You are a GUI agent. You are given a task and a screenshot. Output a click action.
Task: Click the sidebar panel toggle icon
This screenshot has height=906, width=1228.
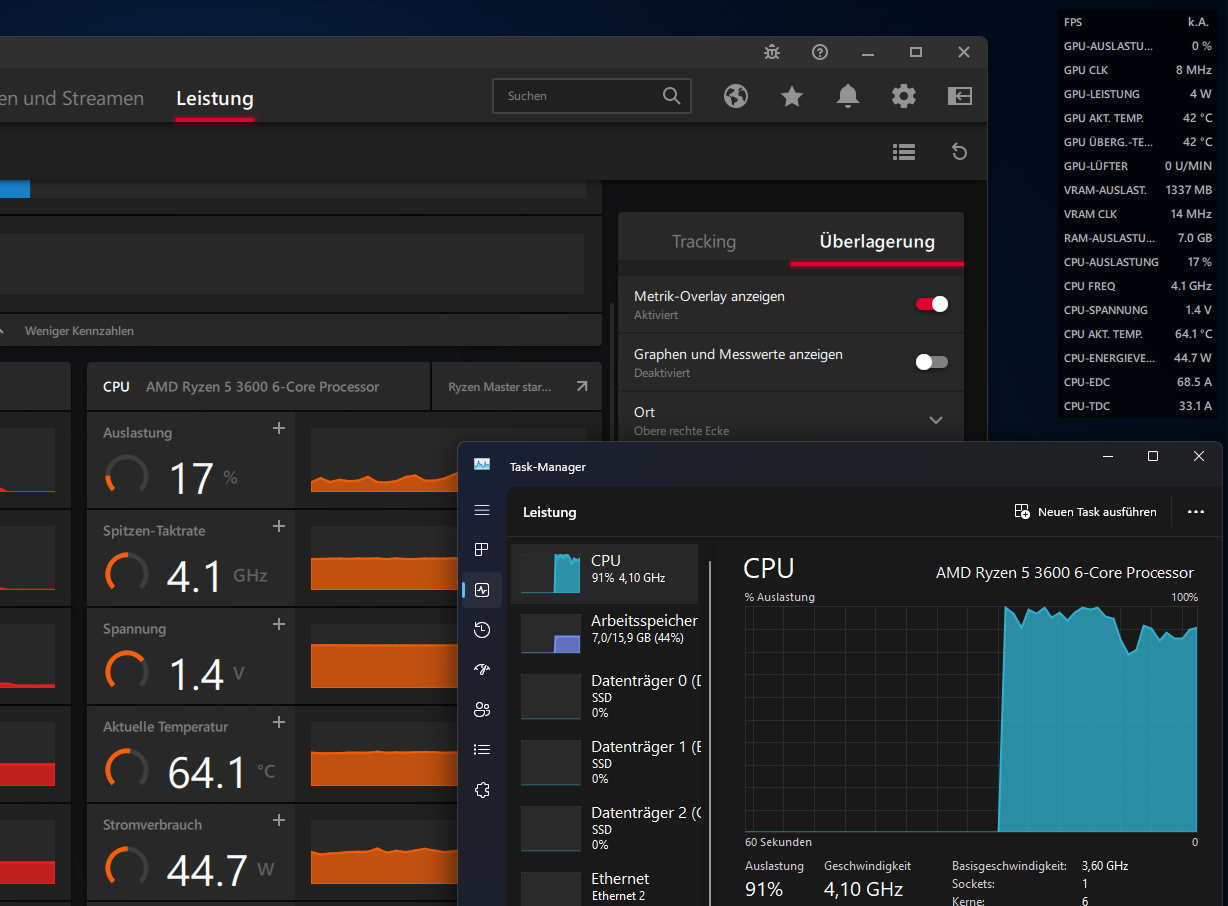point(960,96)
